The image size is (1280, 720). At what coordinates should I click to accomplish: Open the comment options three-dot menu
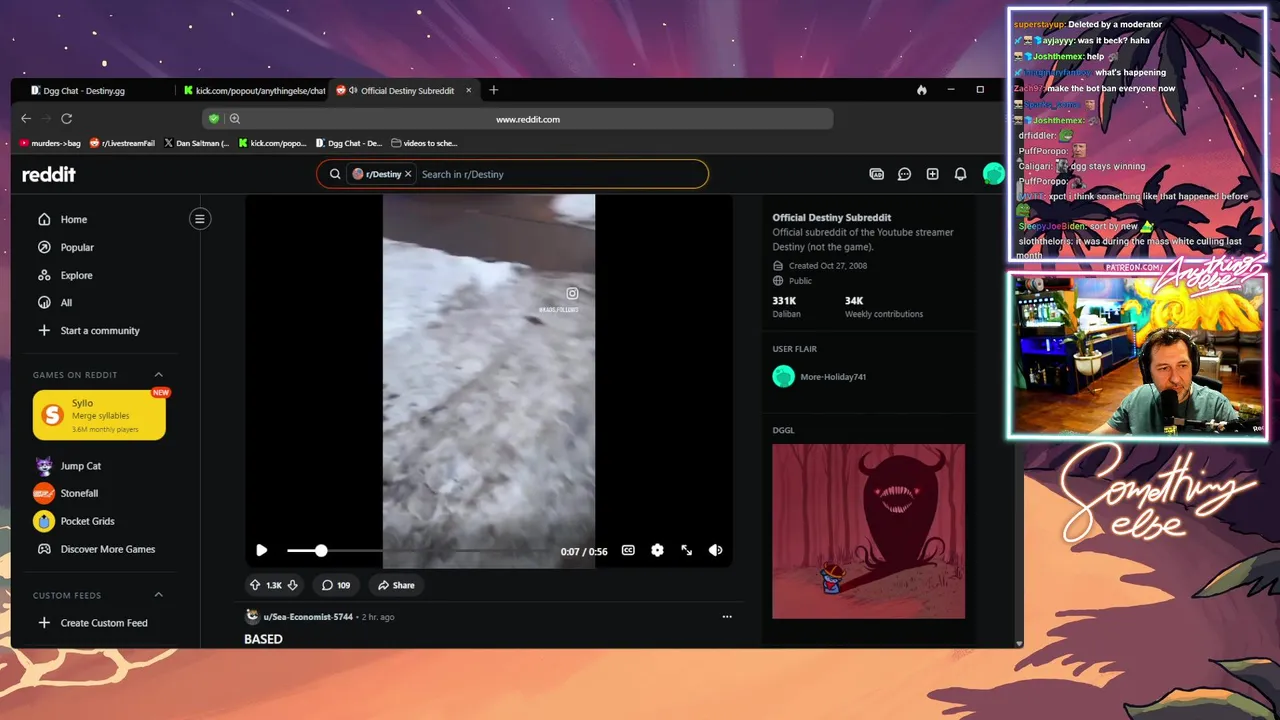coord(727,617)
